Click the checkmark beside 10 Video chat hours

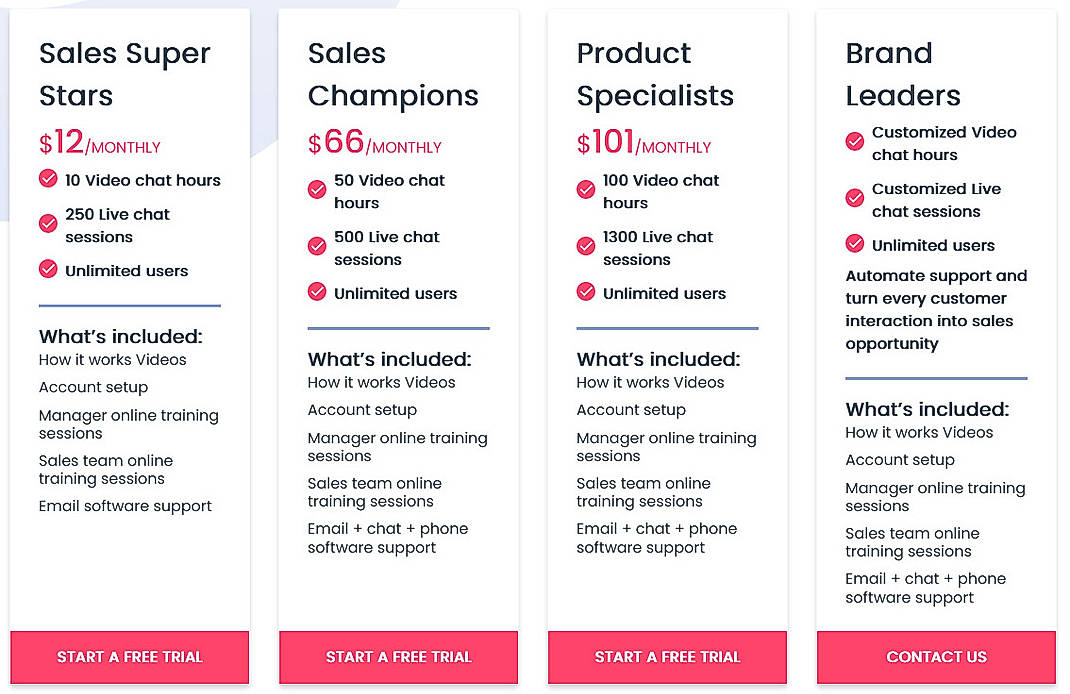click(x=48, y=180)
